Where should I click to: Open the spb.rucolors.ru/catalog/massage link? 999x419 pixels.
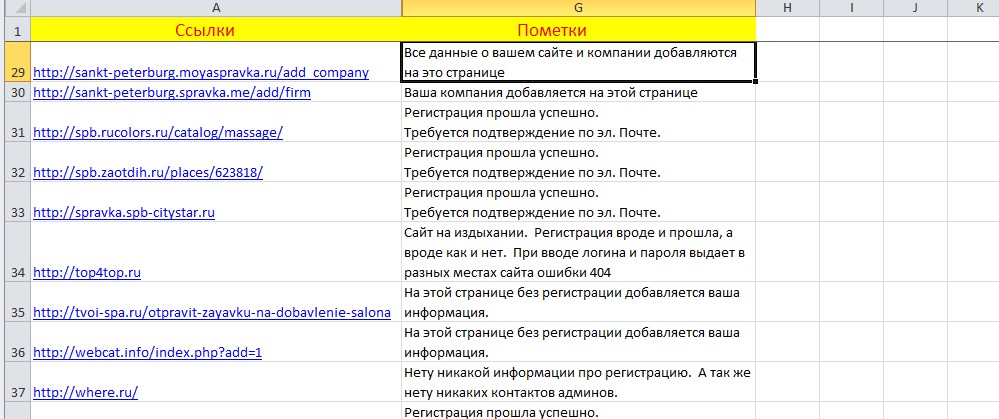pyautogui.click(x=158, y=132)
